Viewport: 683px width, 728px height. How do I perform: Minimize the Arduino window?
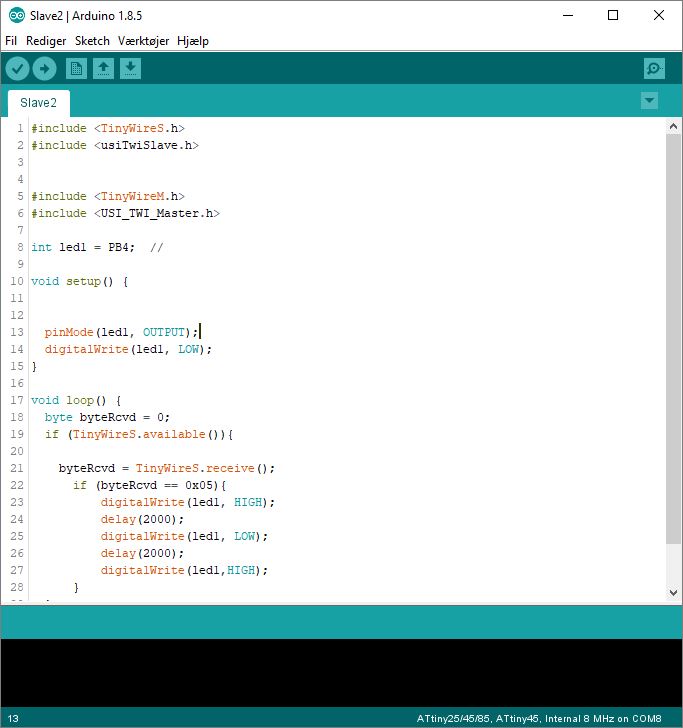point(568,15)
